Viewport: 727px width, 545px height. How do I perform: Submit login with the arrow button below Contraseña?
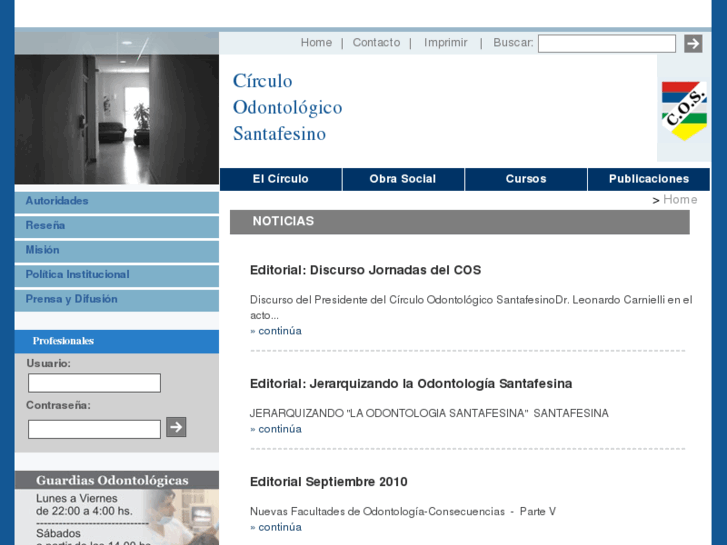(176, 427)
